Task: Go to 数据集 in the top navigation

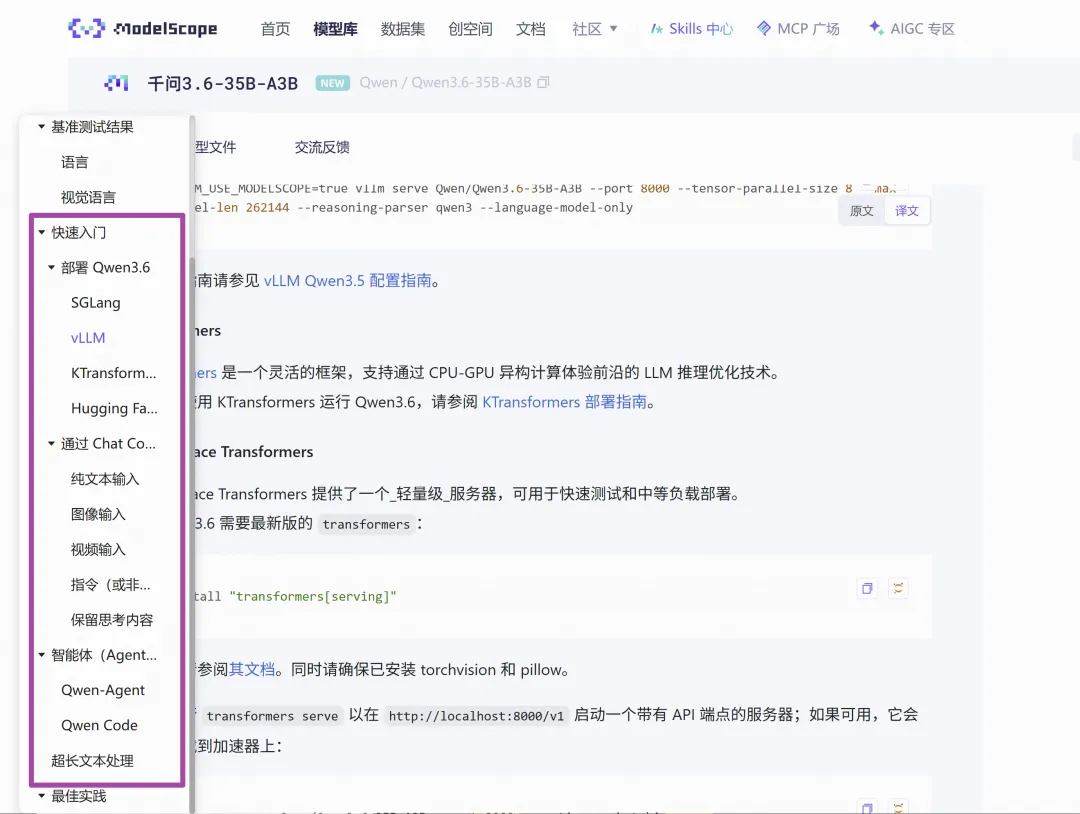Action: [403, 29]
